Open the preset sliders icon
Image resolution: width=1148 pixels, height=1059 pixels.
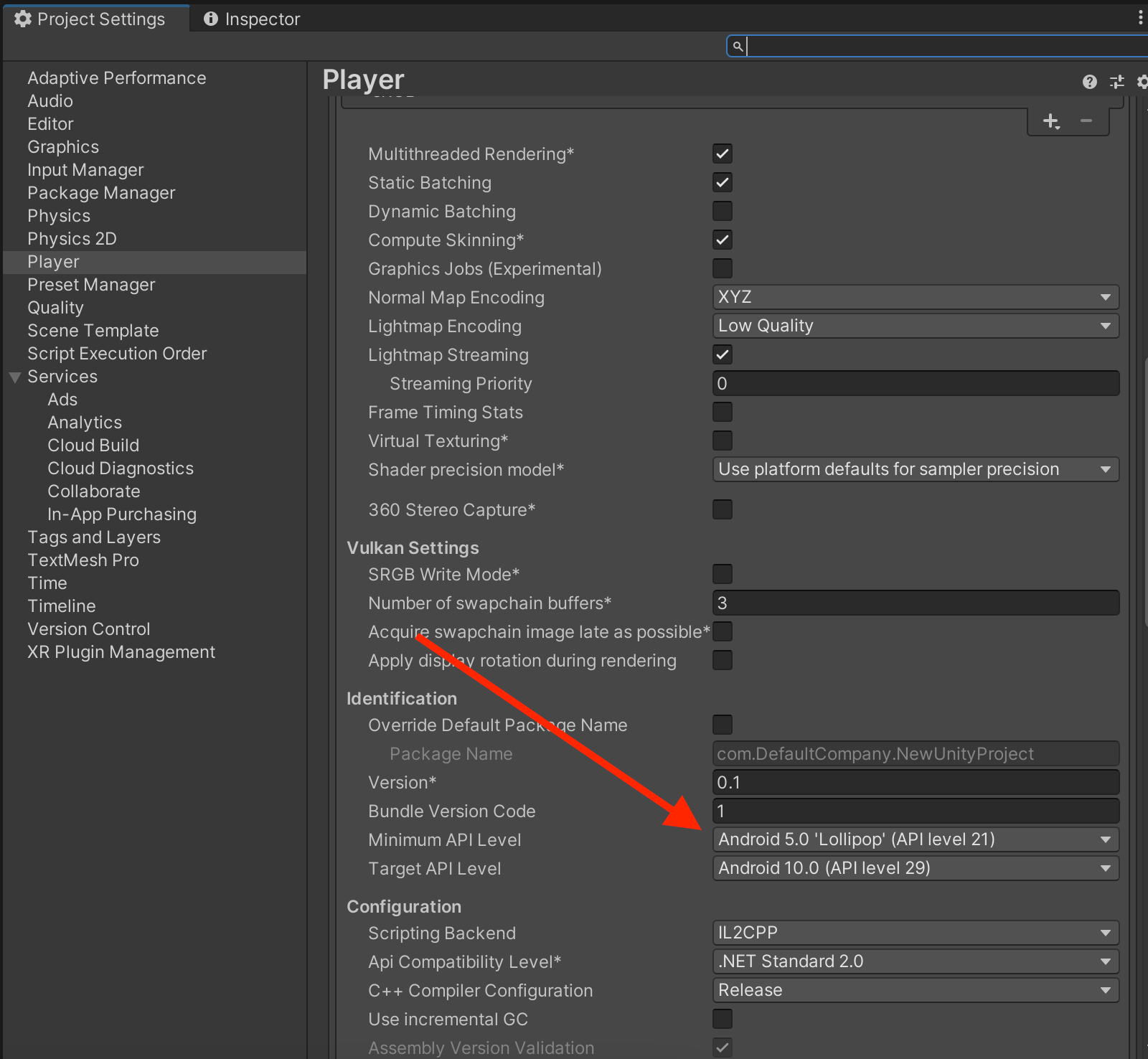(1116, 82)
